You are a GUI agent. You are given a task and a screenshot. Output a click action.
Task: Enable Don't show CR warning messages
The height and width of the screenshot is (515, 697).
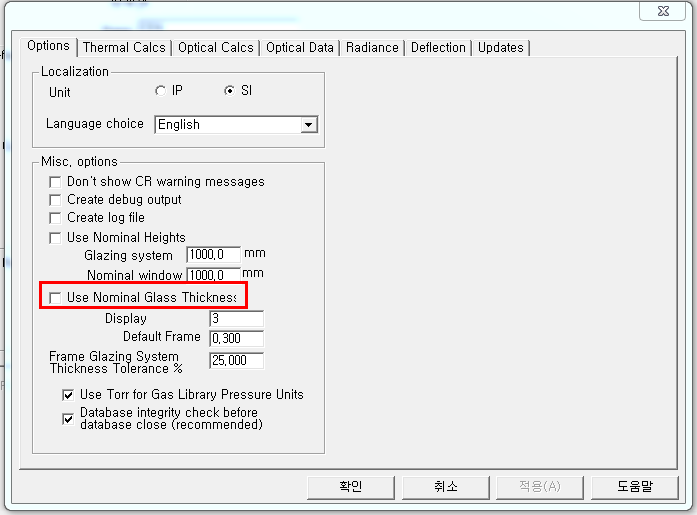pos(56,182)
